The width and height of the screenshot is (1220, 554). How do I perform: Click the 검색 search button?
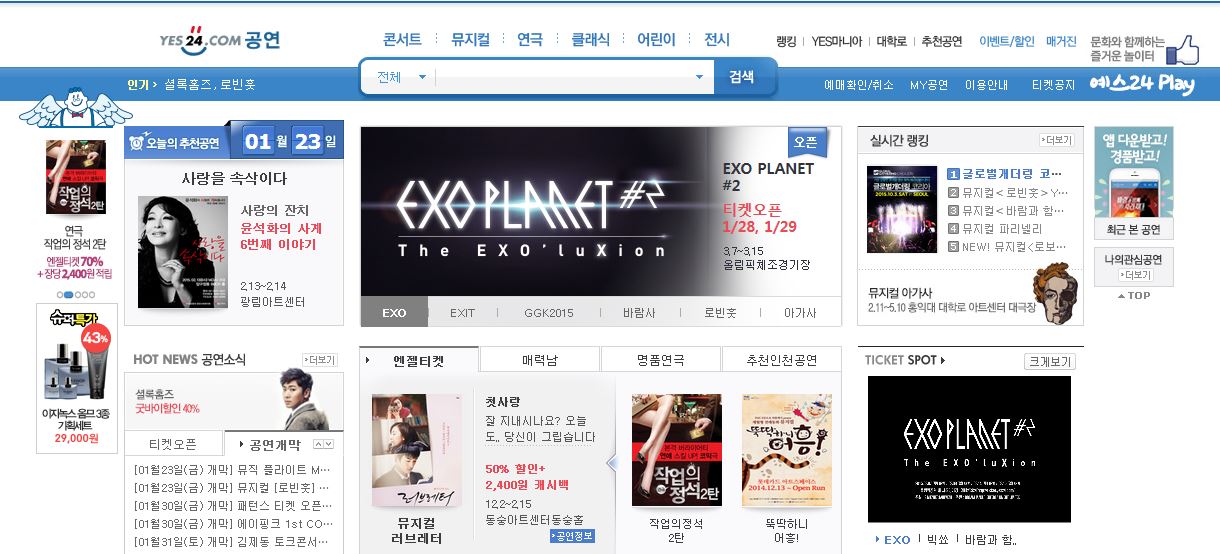pyautogui.click(x=741, y=77)
